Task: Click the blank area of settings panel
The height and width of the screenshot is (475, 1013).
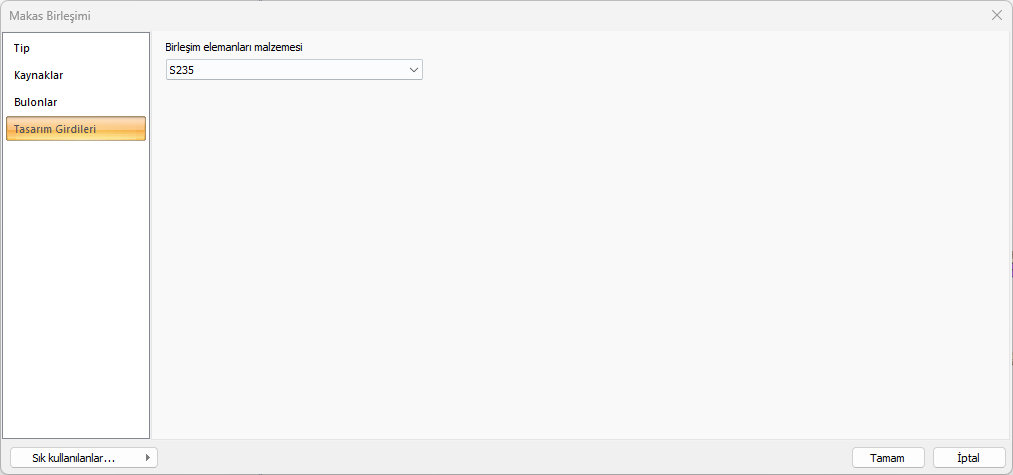Action: click(580, 260)
